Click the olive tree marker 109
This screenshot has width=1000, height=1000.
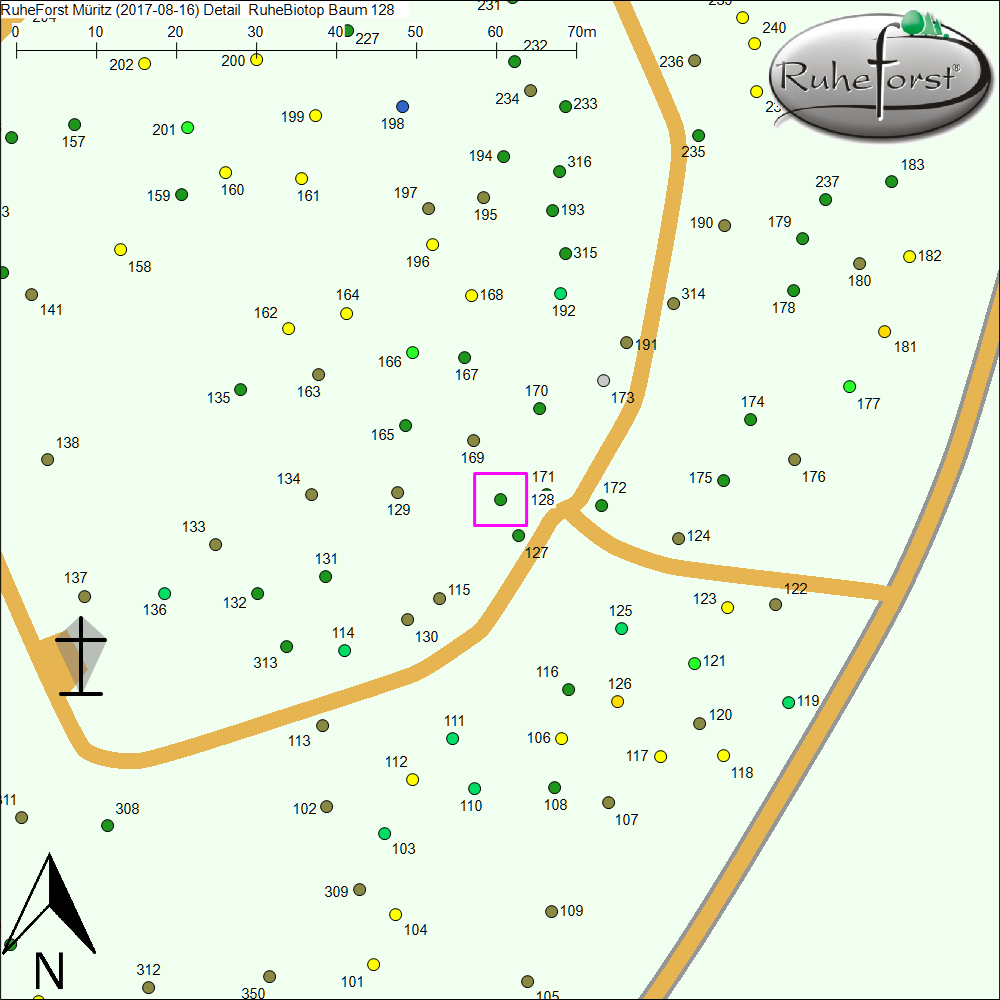tap(551, 912)
